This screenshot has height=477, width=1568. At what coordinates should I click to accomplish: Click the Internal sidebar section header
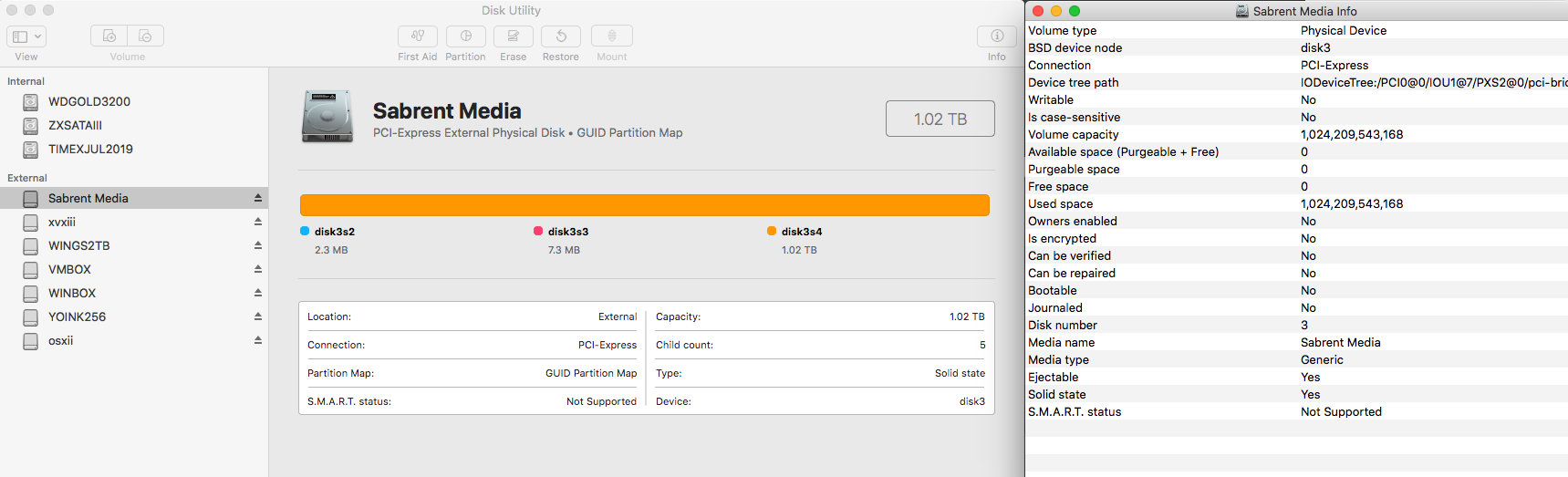point(26,81)
